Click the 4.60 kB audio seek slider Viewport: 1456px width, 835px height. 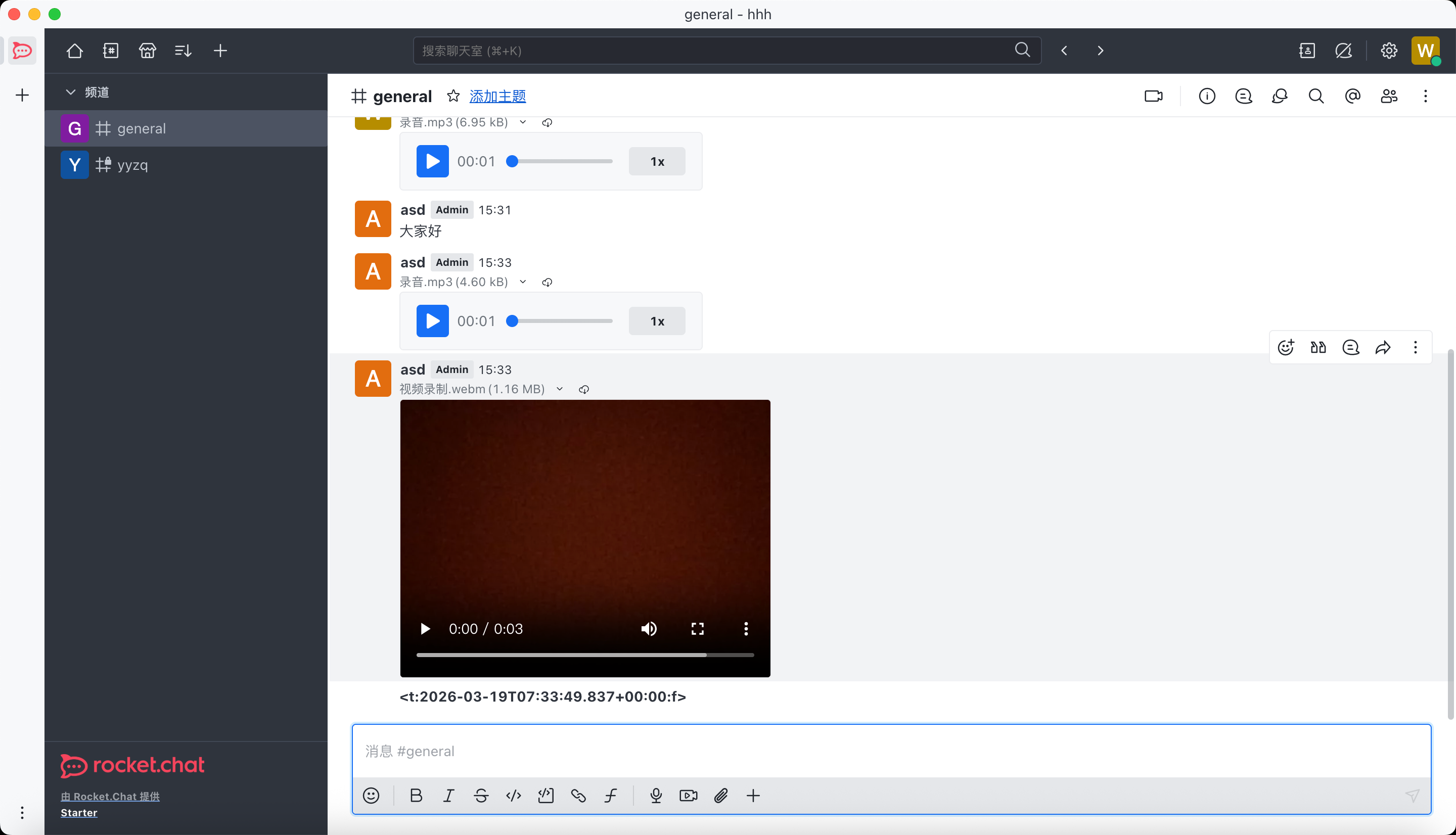tap(561, 321)
